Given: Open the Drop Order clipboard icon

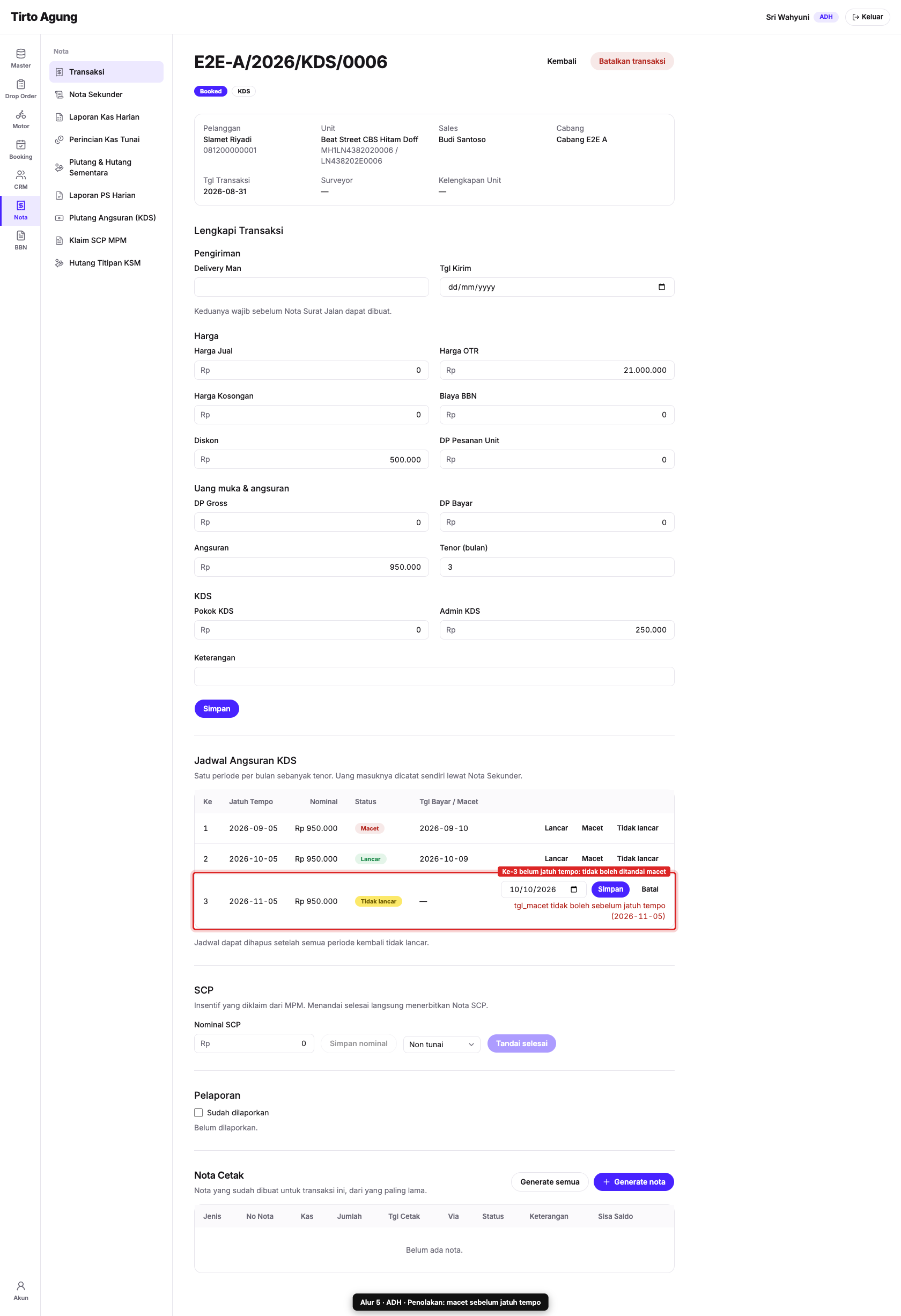Looking at the screenshot, I should [x=20, y=84].
